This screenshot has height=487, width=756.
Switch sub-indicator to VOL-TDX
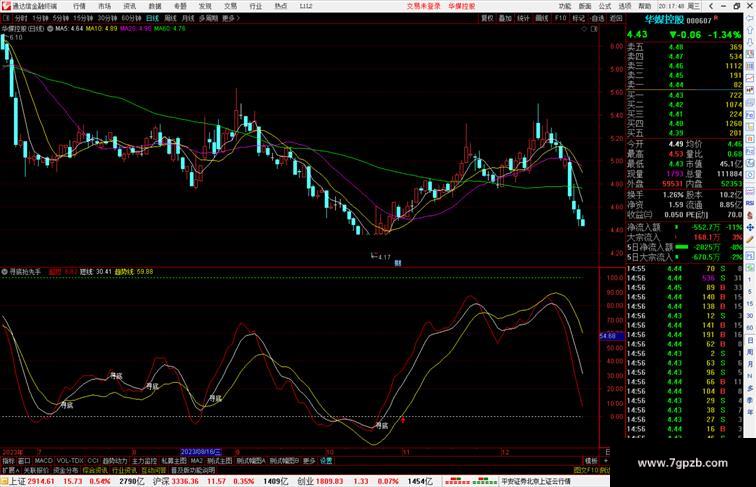pyautogui.click(x=70, y=461)
